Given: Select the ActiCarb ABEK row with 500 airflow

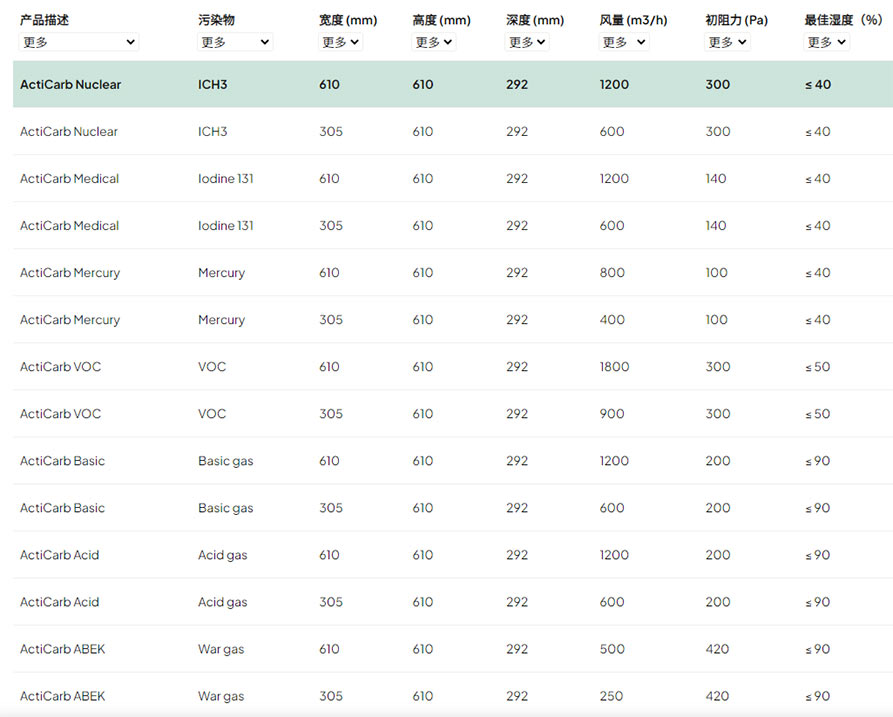Looking at the screenshot, I should (x=453, y=649).
